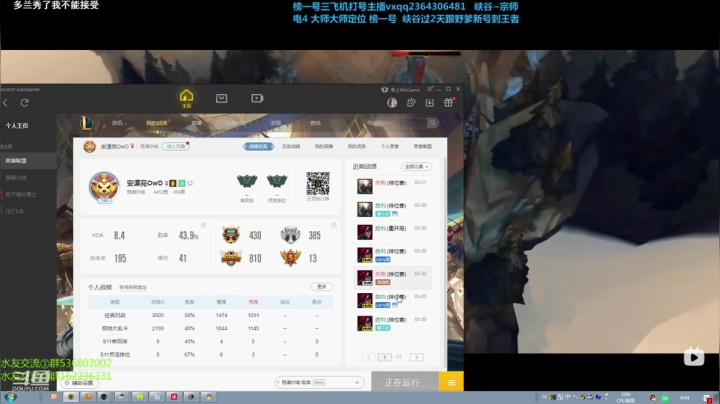Select 英雄联盟 in the sidebar
Image resolution: width=720 pixels, height=404 pixels.
click(28, 161)
